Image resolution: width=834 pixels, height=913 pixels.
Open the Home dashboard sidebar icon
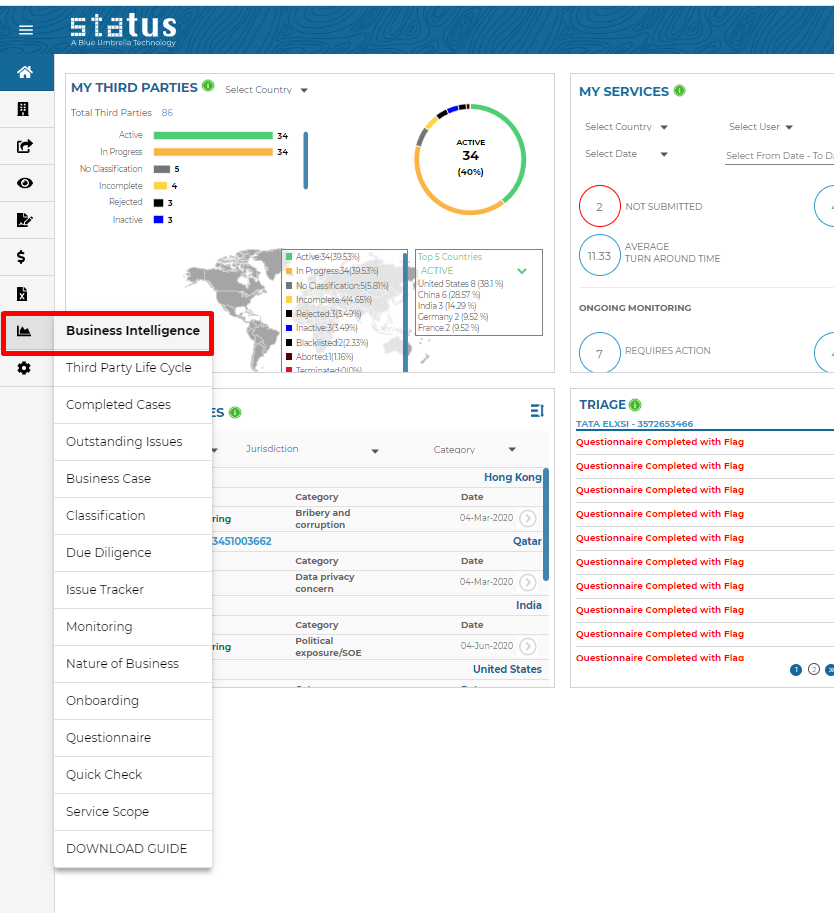(25, 72)
